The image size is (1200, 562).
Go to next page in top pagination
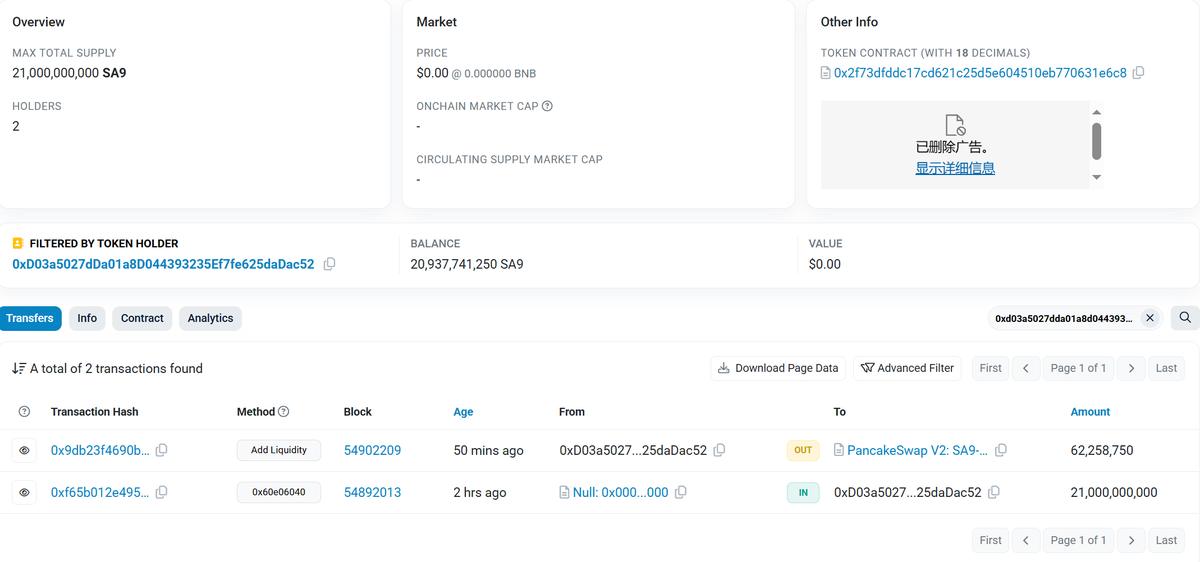pos(1131,368)
